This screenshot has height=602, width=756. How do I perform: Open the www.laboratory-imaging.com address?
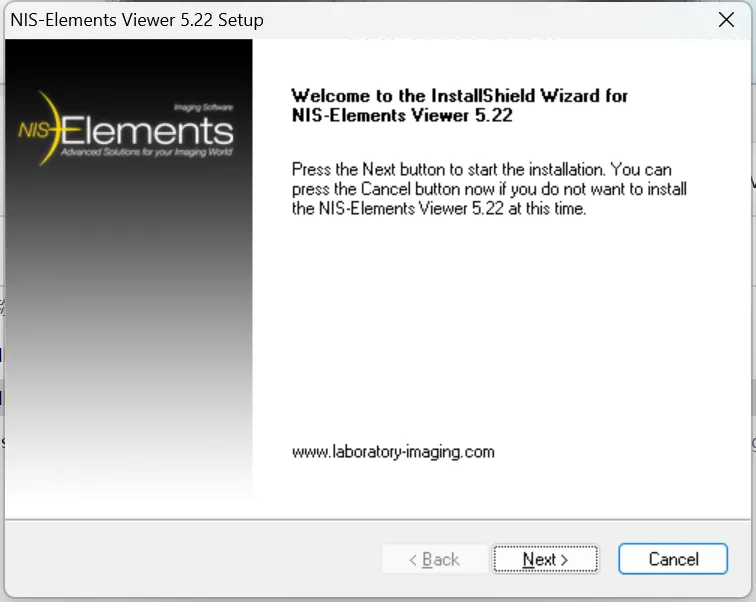393,452
